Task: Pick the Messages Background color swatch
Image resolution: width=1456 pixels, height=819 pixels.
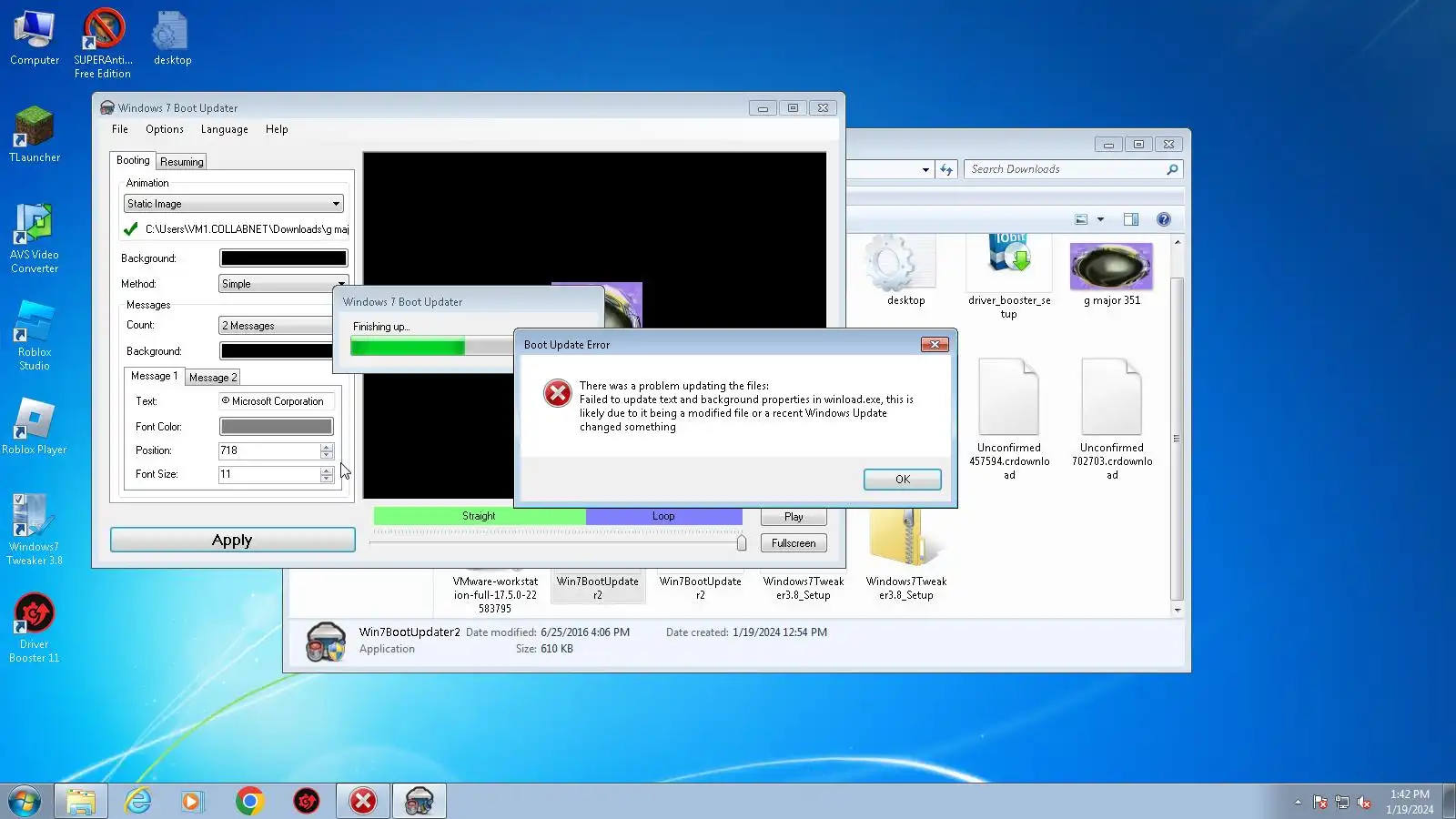Action: [x=277, y=351]
